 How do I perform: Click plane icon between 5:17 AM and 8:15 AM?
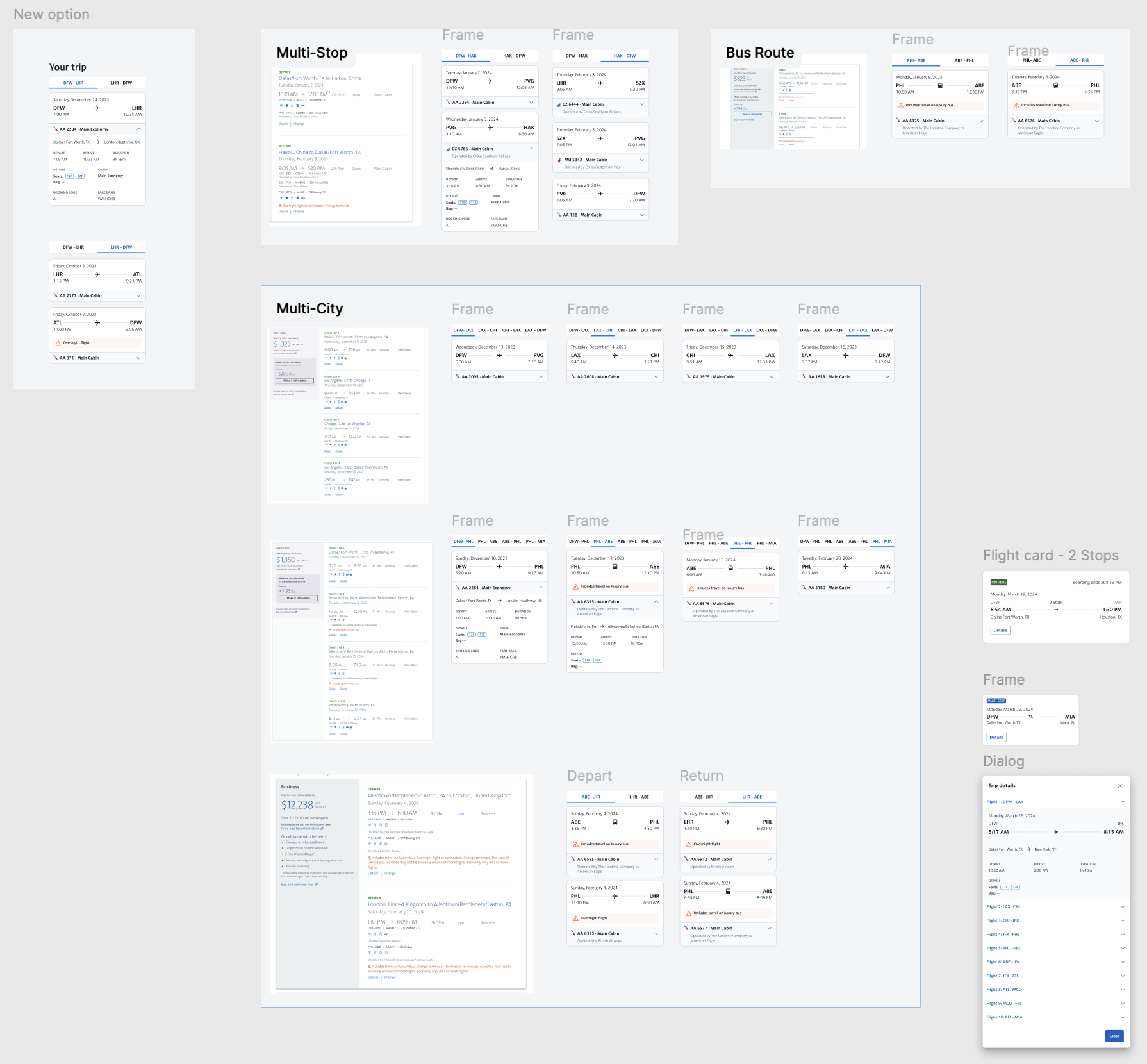(x=1056, y=832)
